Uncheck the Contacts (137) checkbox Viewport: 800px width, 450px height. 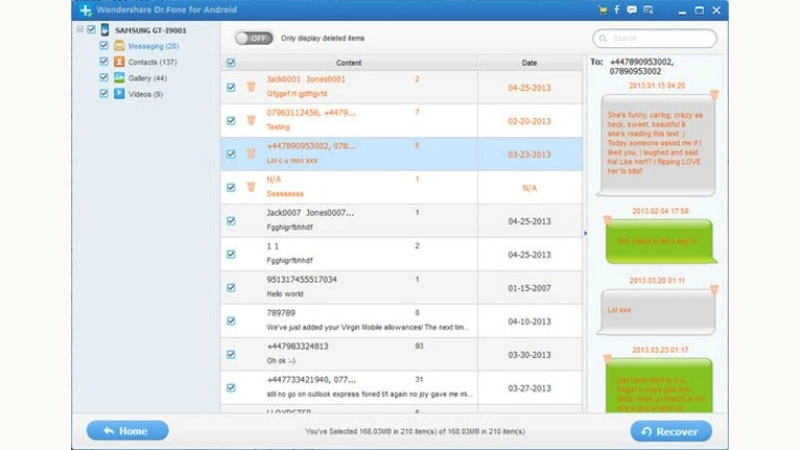click(104, 62)
